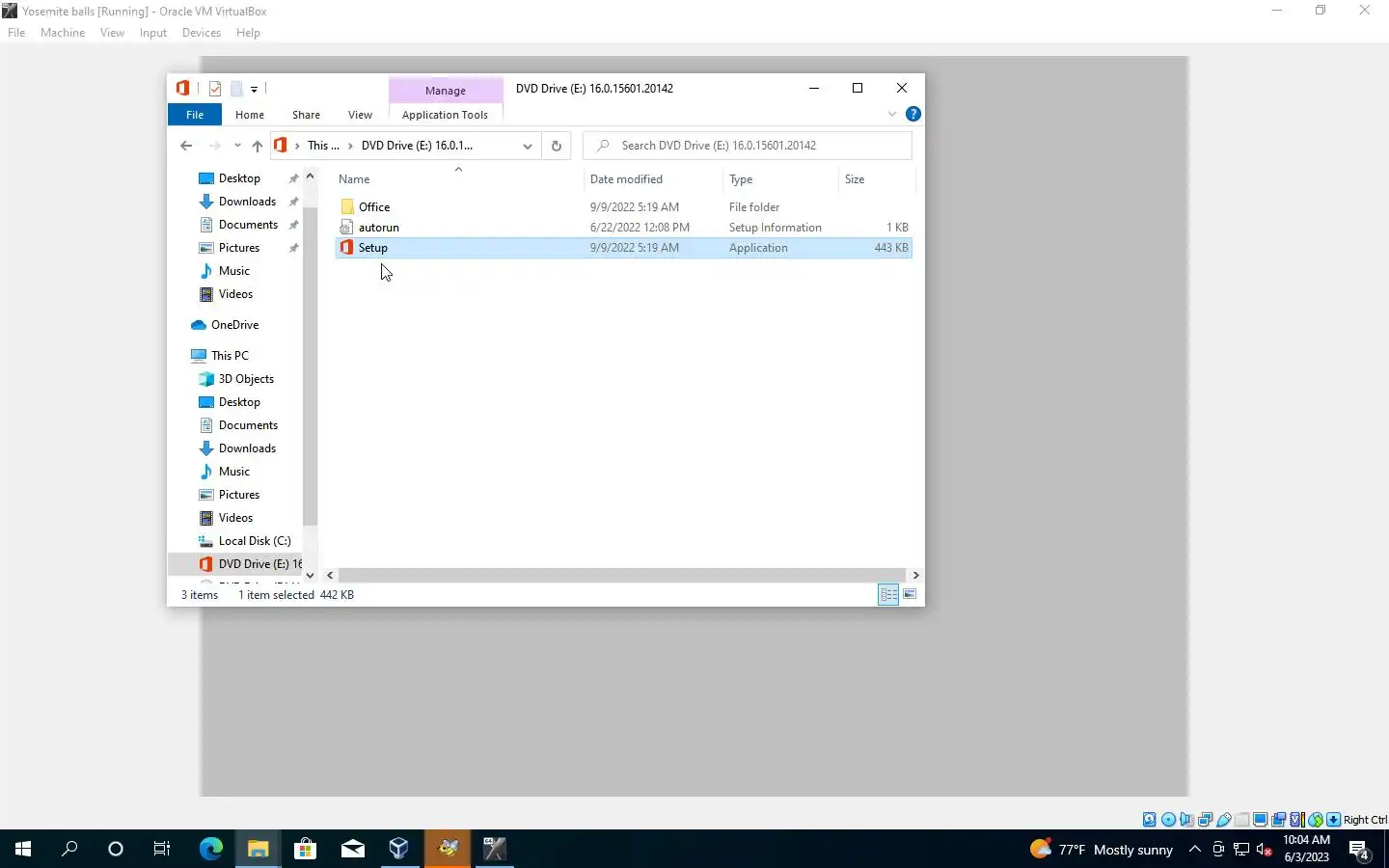Image resolution: width=1389 pixels, height=868 pixels.
Task: Click muted volume icon in system tray
Action: click(1265, 850)
